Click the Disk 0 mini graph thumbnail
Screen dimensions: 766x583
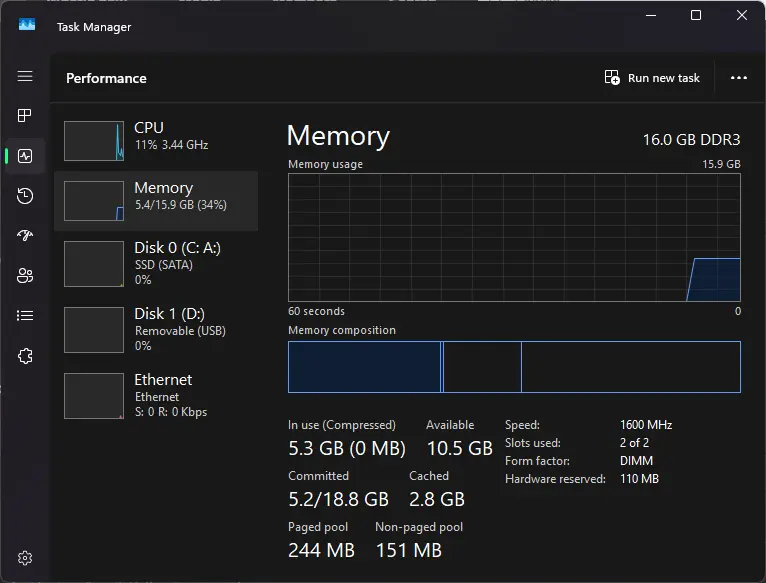coord(94,264)
